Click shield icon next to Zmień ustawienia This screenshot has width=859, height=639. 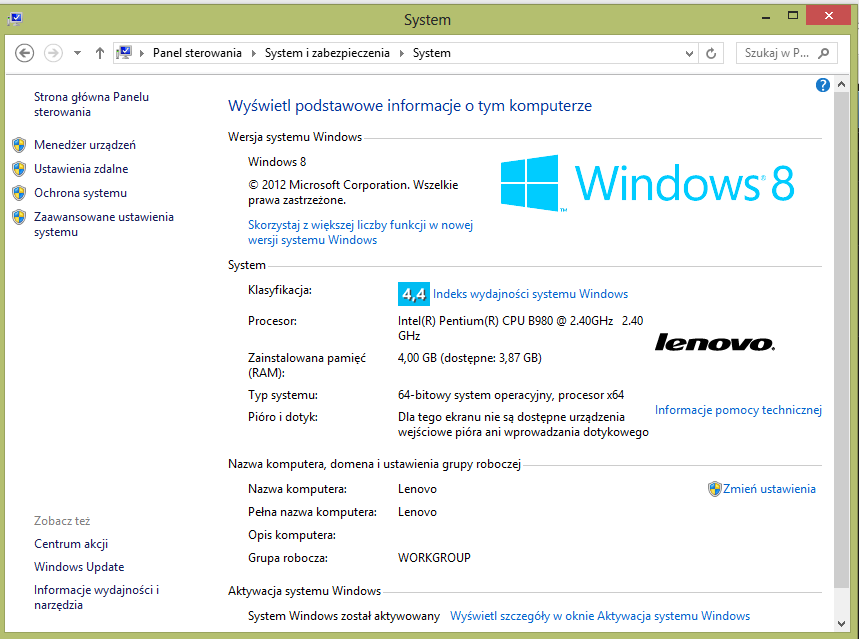click(714, 489)
